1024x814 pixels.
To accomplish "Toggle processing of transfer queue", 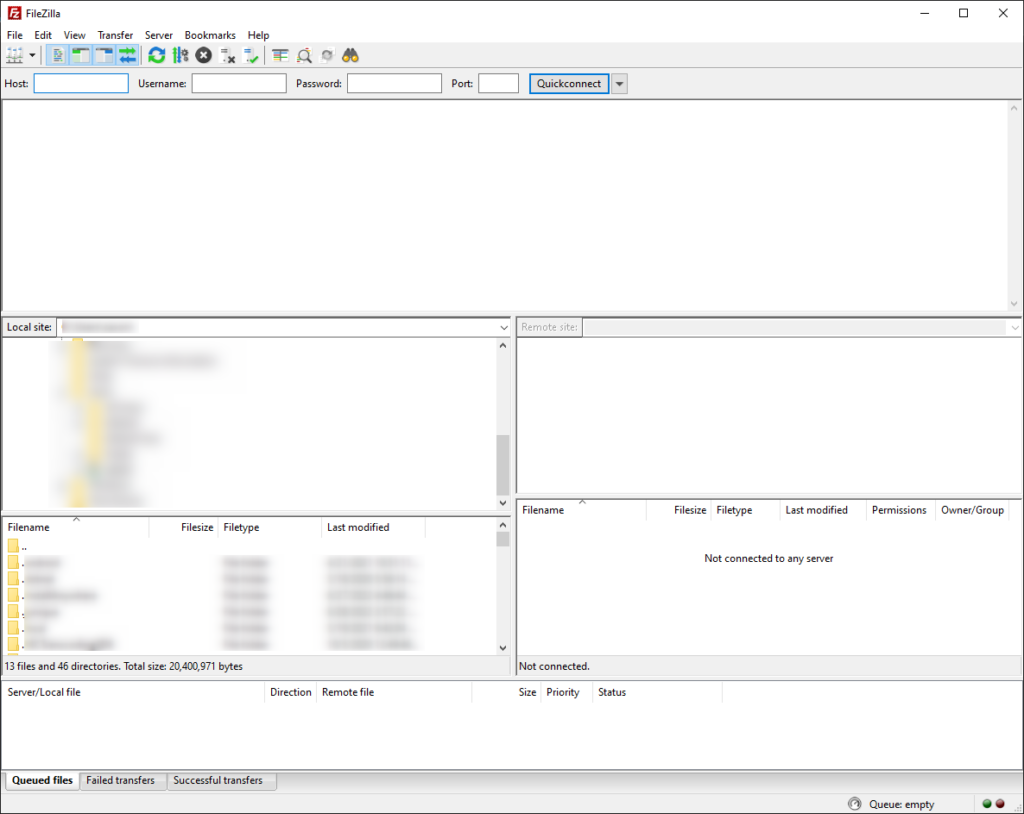I will point(180,56).
